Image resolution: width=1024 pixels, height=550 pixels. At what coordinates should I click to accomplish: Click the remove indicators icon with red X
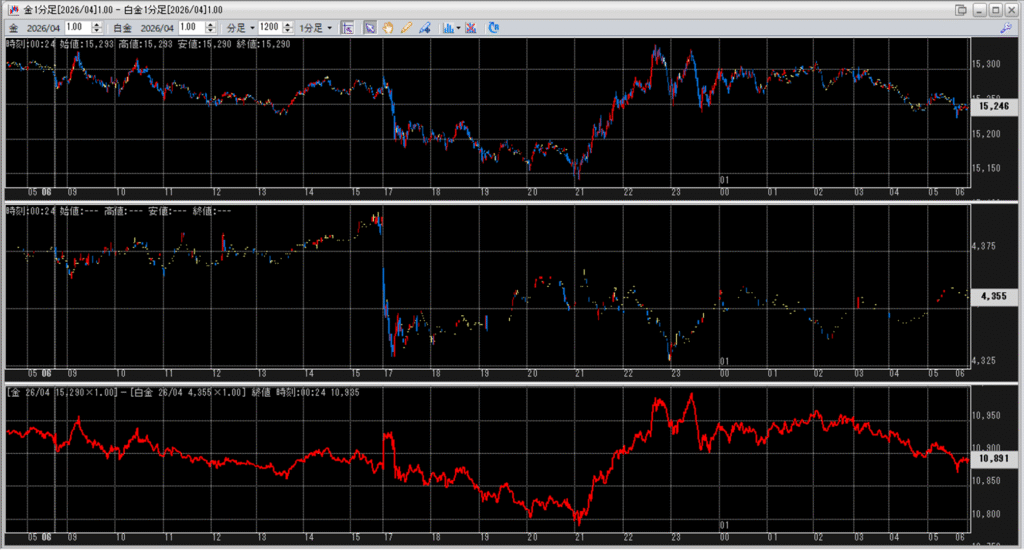471,28
